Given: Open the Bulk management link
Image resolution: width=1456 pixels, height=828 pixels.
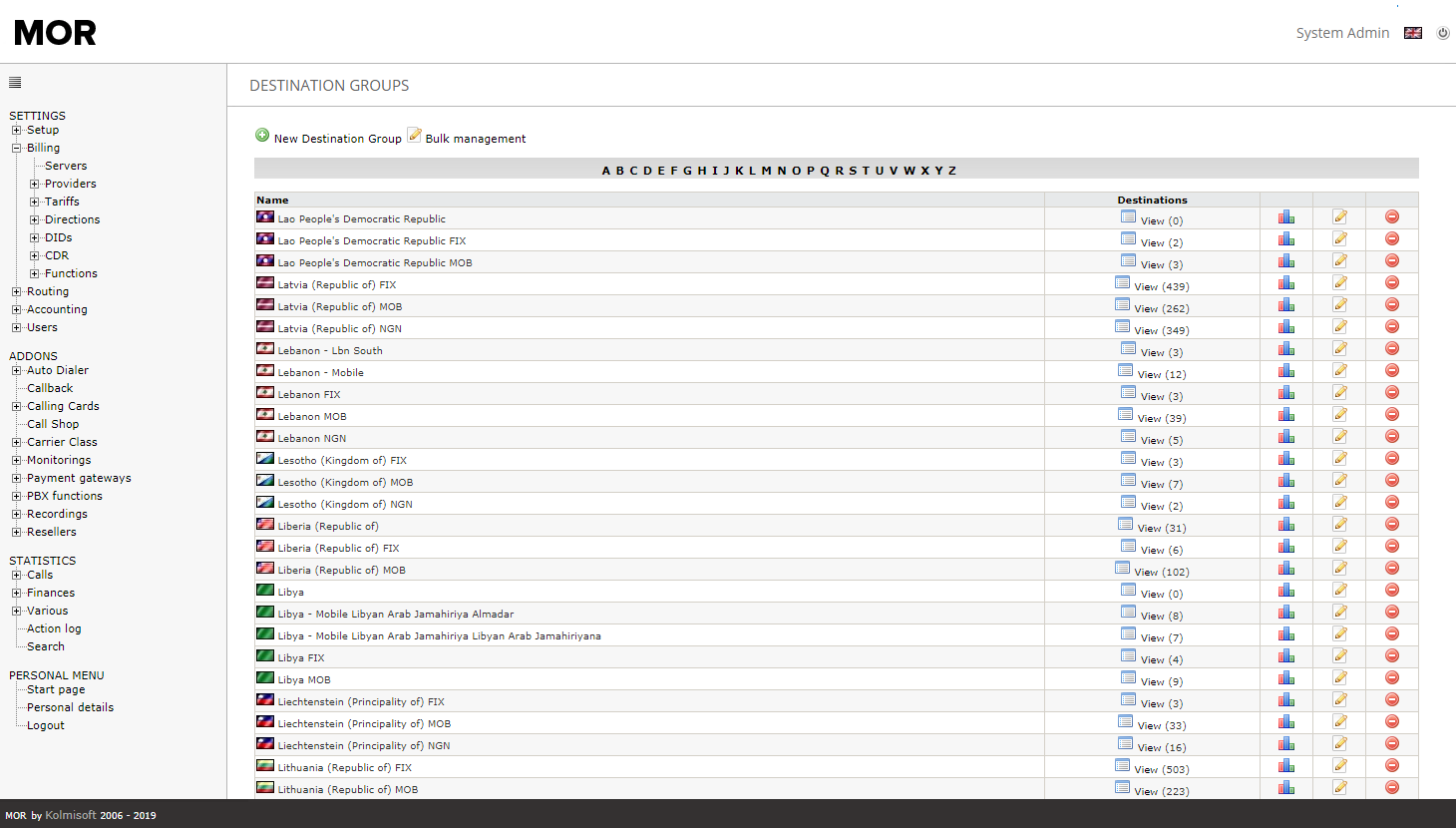Looking at the screenshot, I should [x=475, y=139].
